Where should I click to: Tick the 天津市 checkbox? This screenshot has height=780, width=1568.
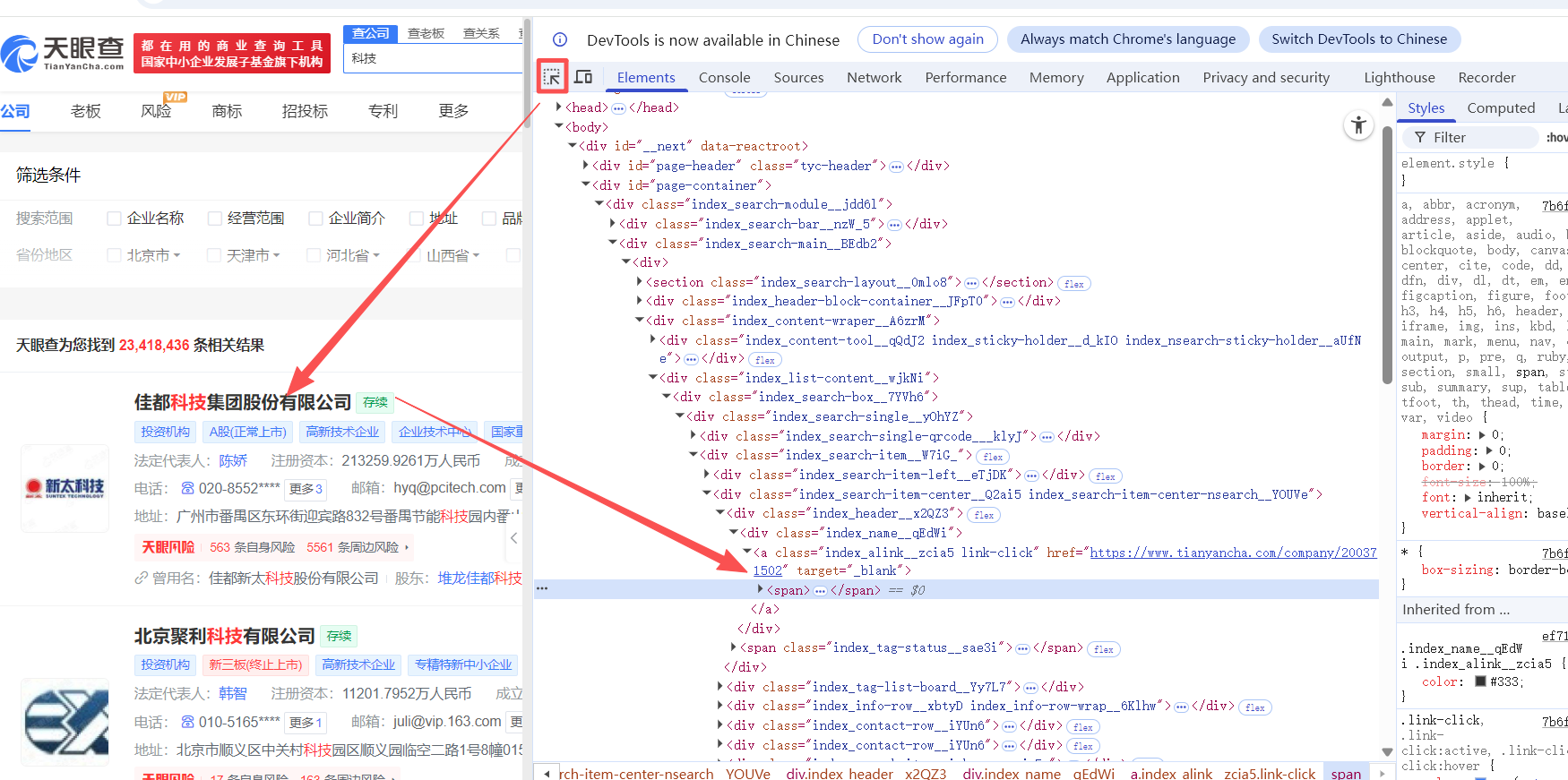[x=213, y=255]
